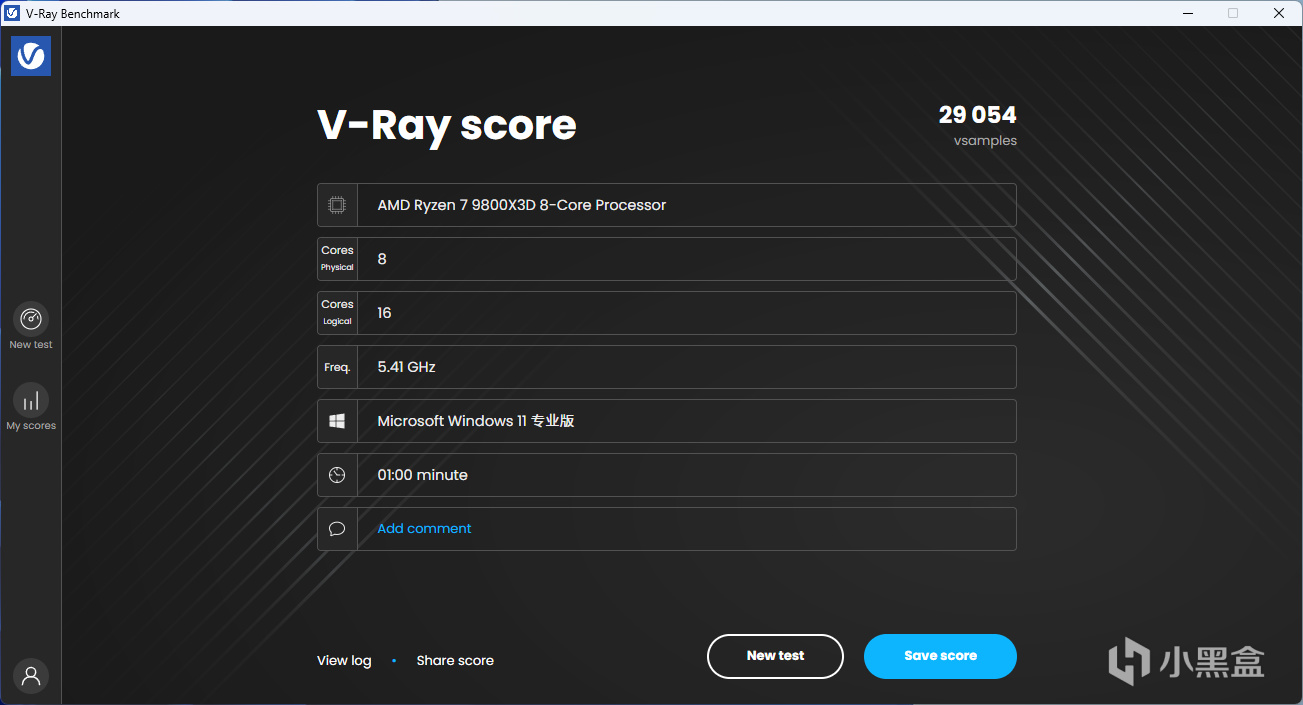Close the V-Ray Benchmark window
This screenshot has height=705, width=1303.
point(1279,13)
